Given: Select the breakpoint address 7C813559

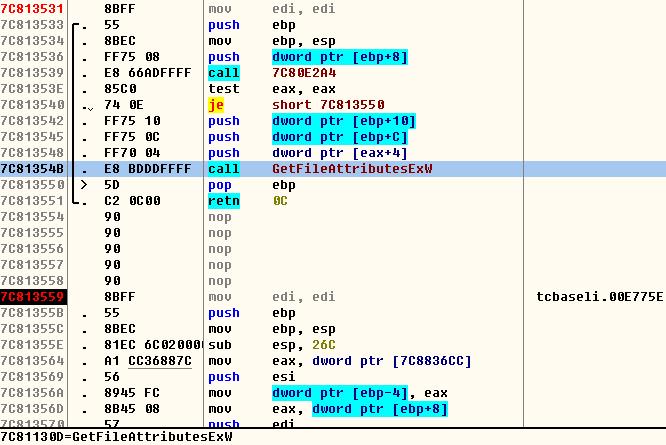Looking at the screenshot, I should (x=33, y=297).
